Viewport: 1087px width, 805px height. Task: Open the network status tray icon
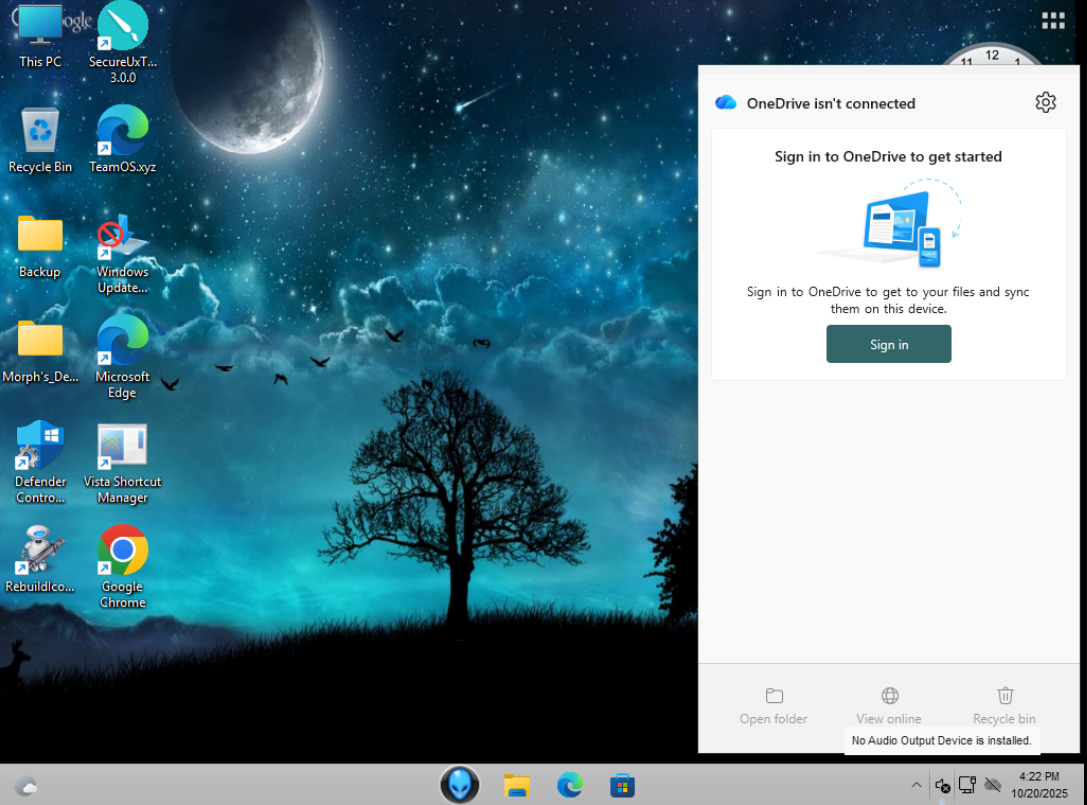967,785
